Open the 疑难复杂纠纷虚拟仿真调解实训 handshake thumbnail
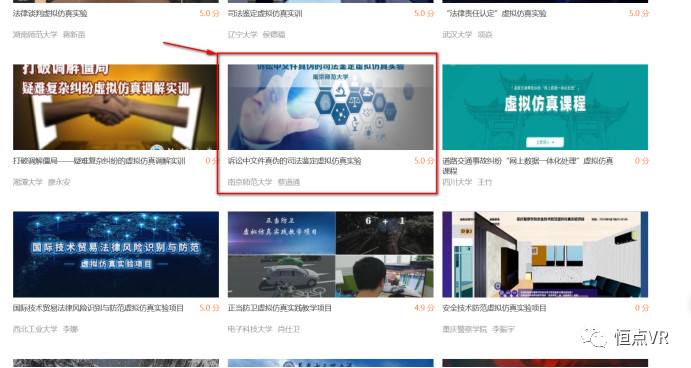The width and height of the screenshot is (691, 368). coord(115,107)
